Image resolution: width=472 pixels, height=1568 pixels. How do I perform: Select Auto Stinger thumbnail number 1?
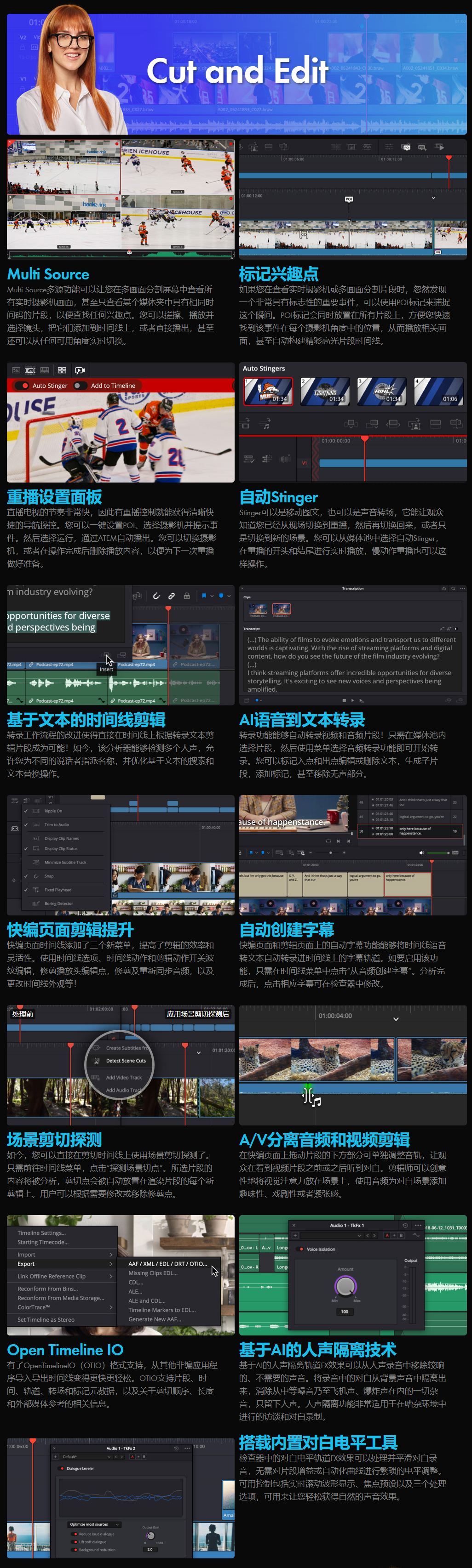point(268,392)
